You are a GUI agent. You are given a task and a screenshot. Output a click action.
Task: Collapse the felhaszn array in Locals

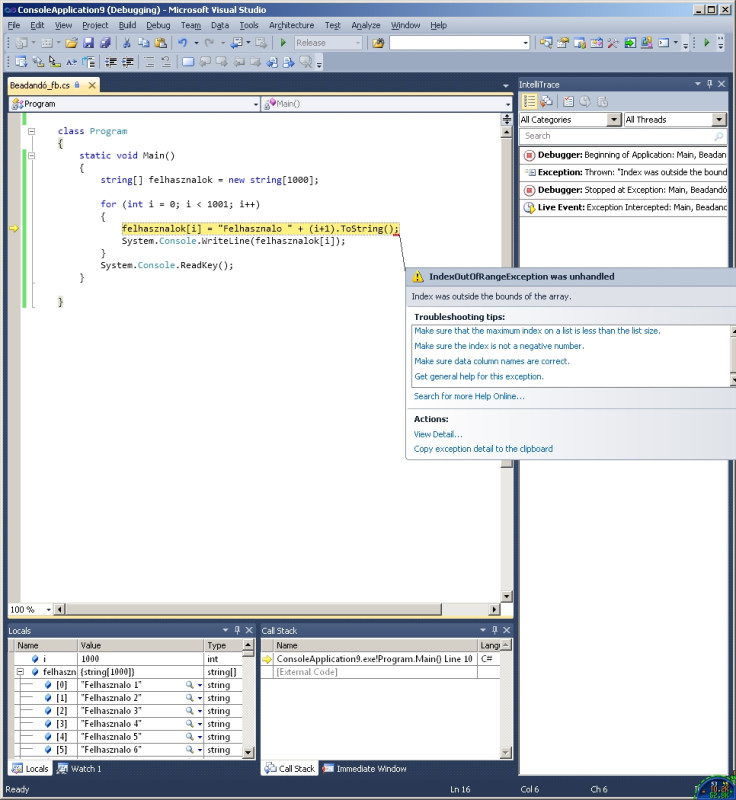20,672
